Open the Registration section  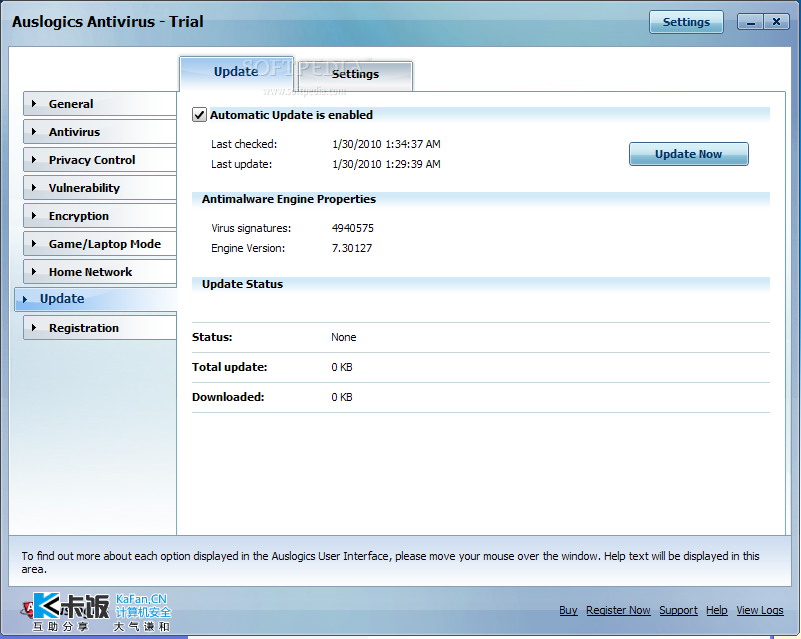click(100, 328)
